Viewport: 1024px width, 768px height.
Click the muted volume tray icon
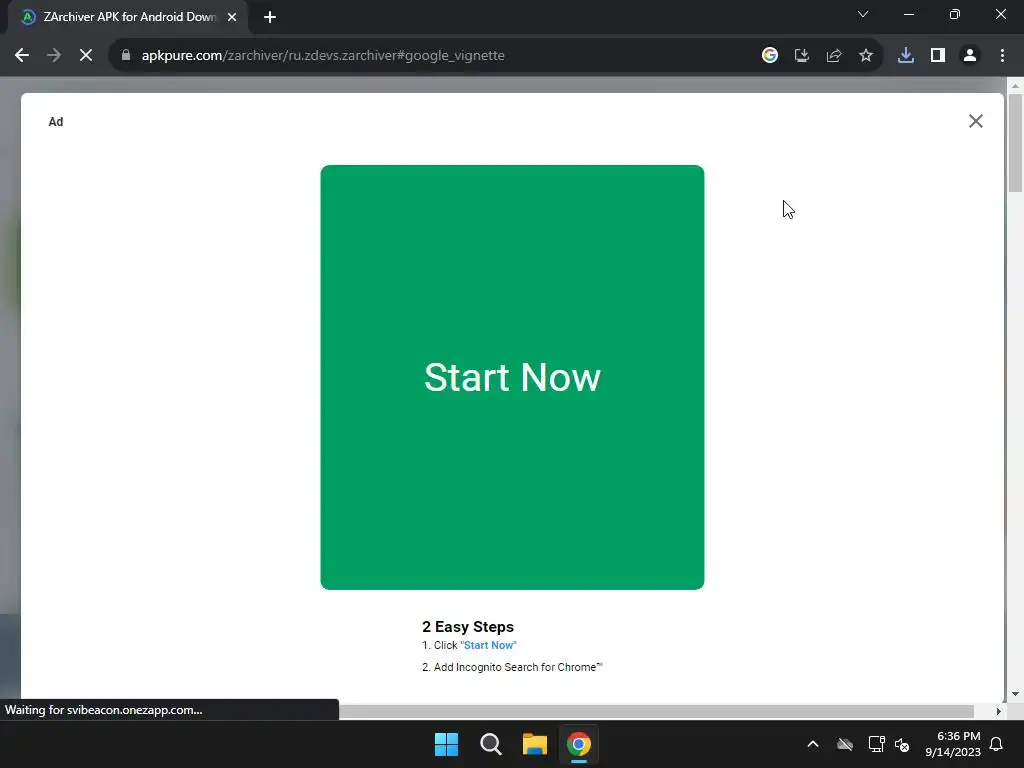902,744
